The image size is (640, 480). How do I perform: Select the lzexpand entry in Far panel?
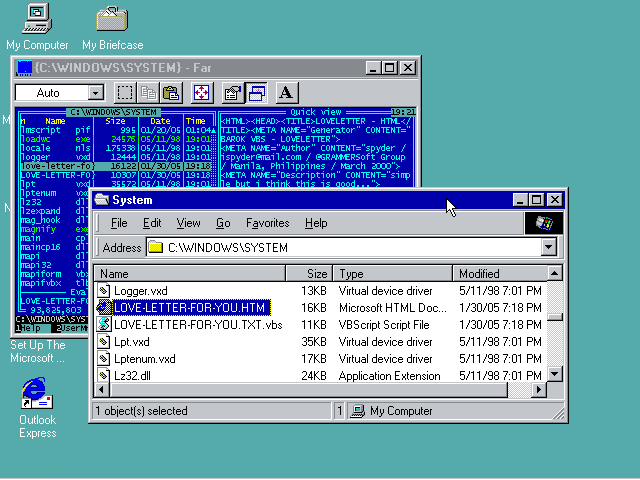(55, 211)
